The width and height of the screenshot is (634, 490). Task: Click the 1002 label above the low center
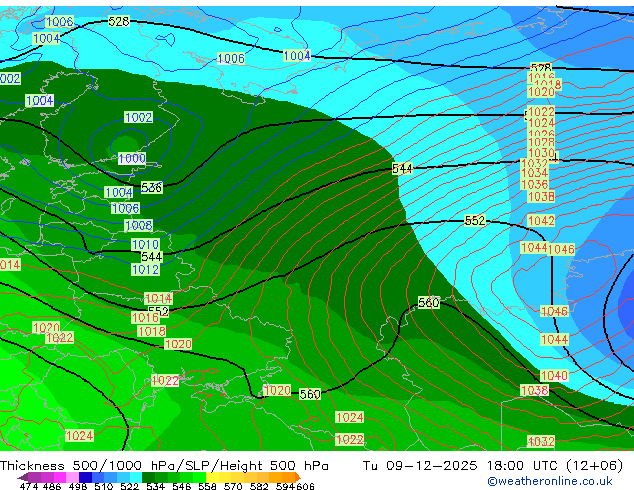(139, 117)
